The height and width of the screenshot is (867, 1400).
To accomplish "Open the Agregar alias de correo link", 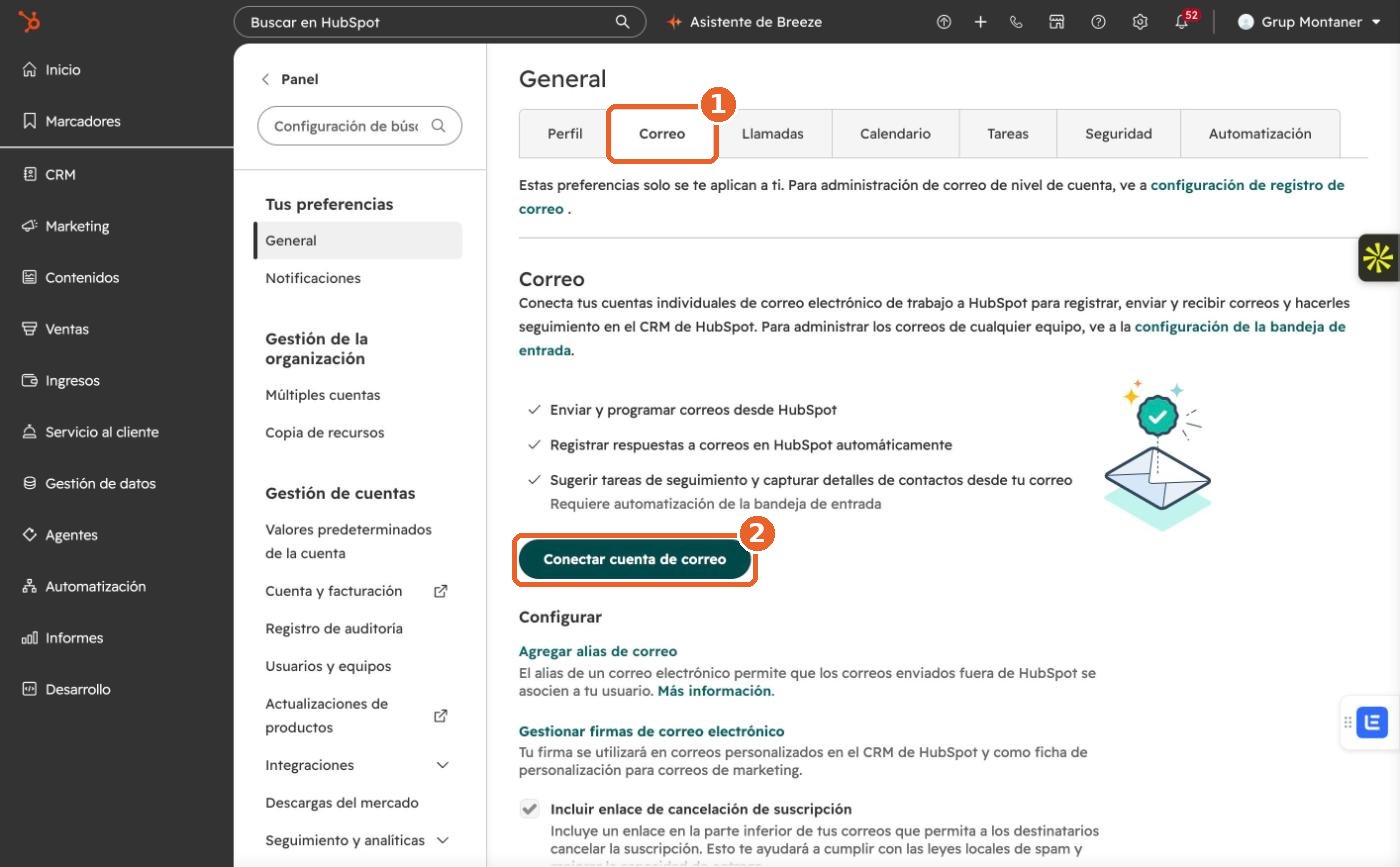I will [x=598, y=651].
